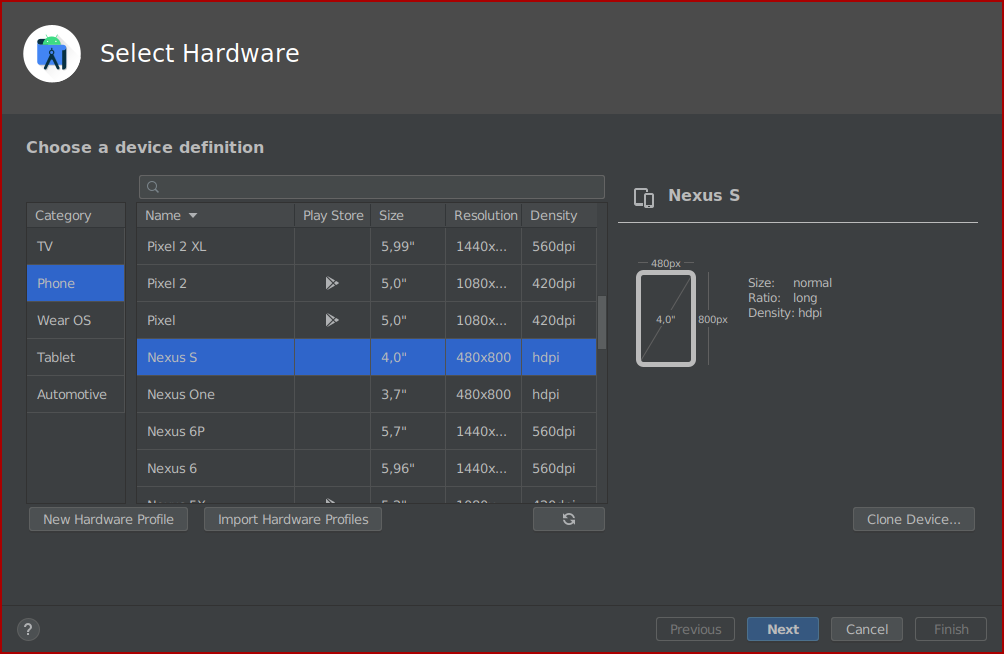This screenshot has height=654, width=1004.
Task: Select the Wear OS category
Action: (76, 320)
